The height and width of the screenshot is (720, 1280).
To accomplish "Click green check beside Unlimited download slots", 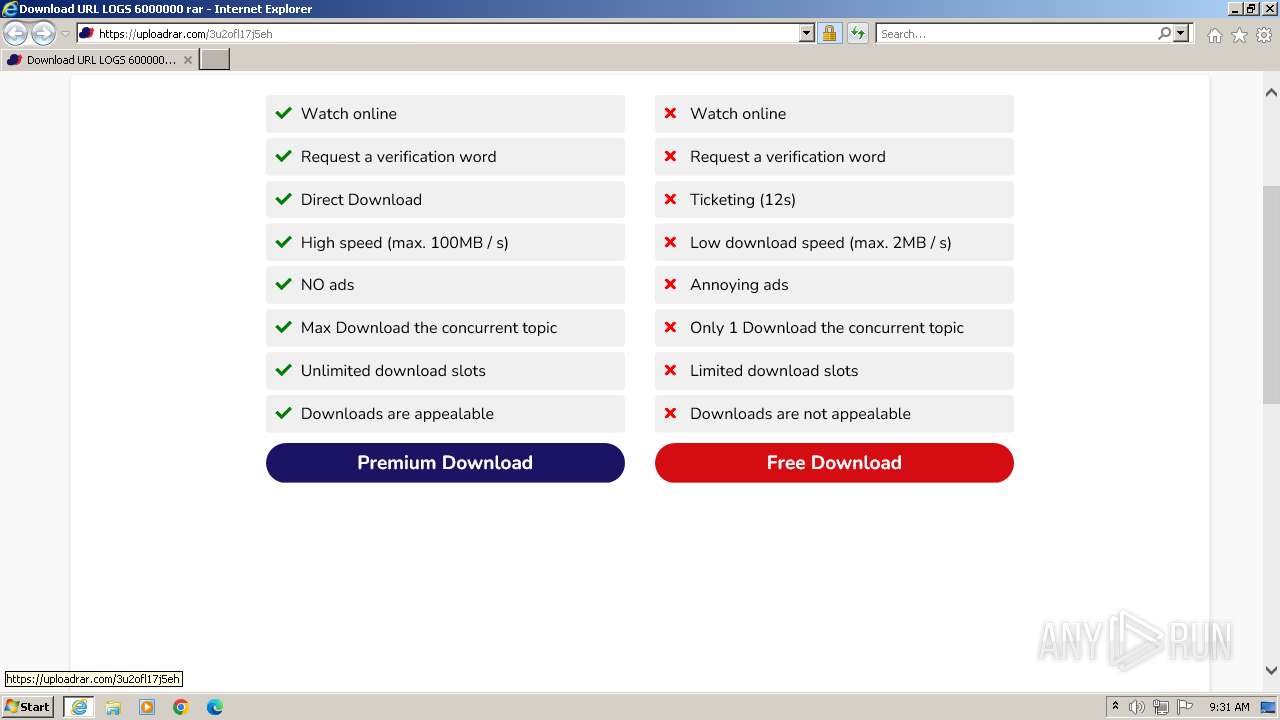I will coord(283,370).
